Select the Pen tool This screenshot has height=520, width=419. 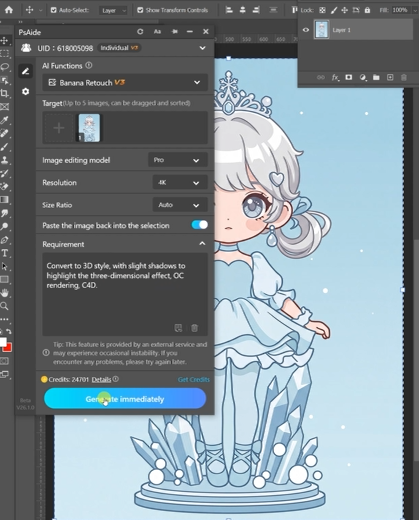click(x=4, y=240)
